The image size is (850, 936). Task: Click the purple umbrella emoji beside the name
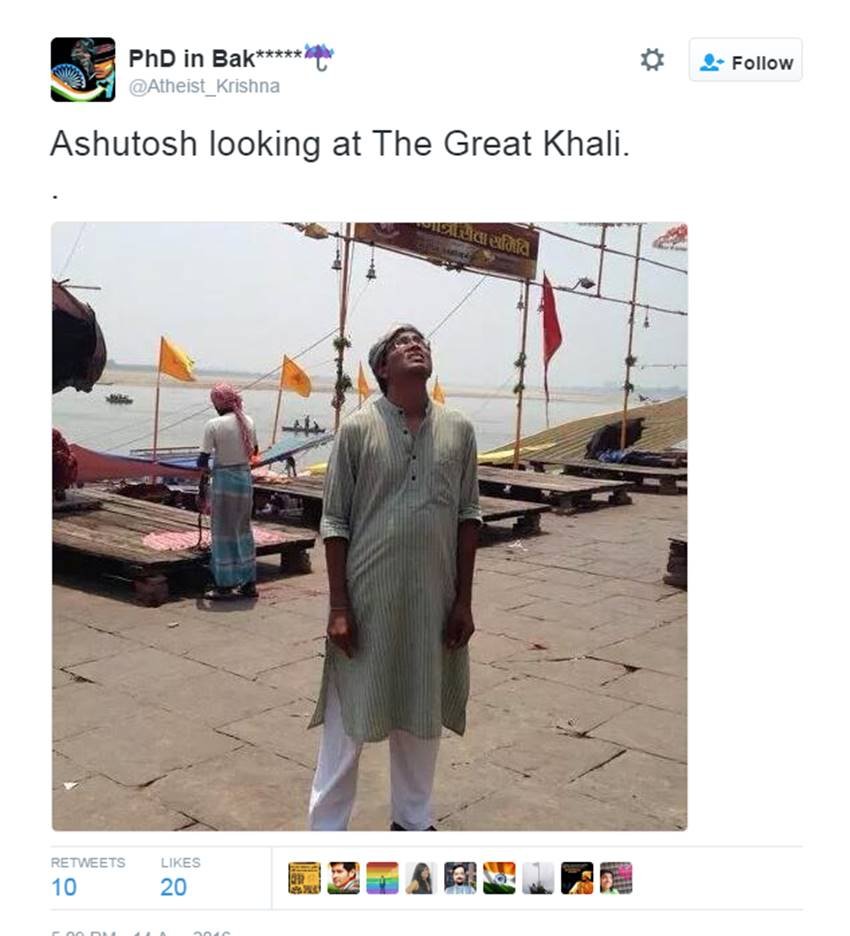[319, 56]
